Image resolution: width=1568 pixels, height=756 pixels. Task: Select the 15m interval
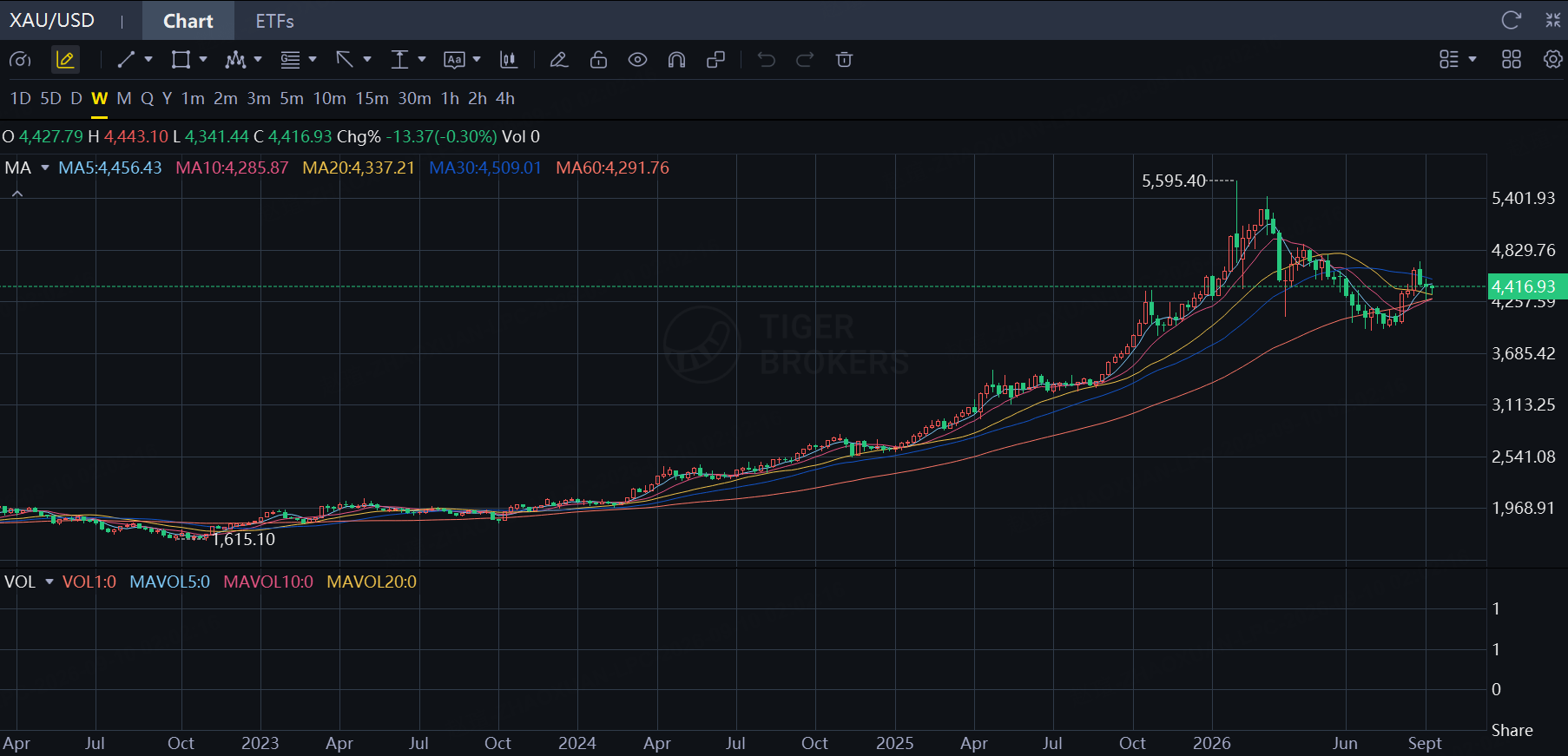point(372,98)
